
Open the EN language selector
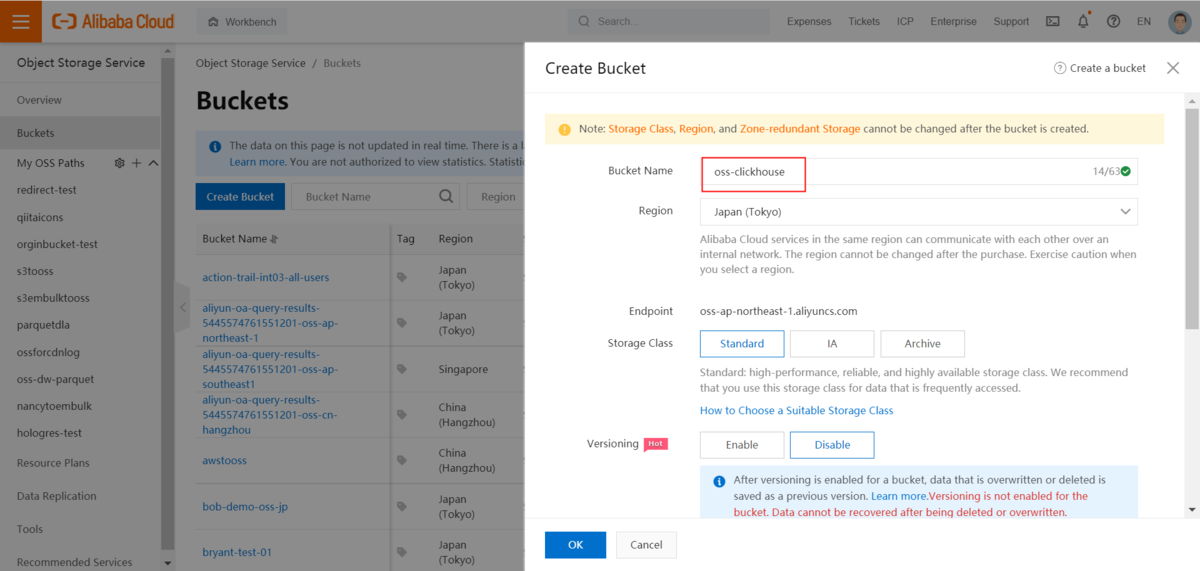pos(1144,21)
